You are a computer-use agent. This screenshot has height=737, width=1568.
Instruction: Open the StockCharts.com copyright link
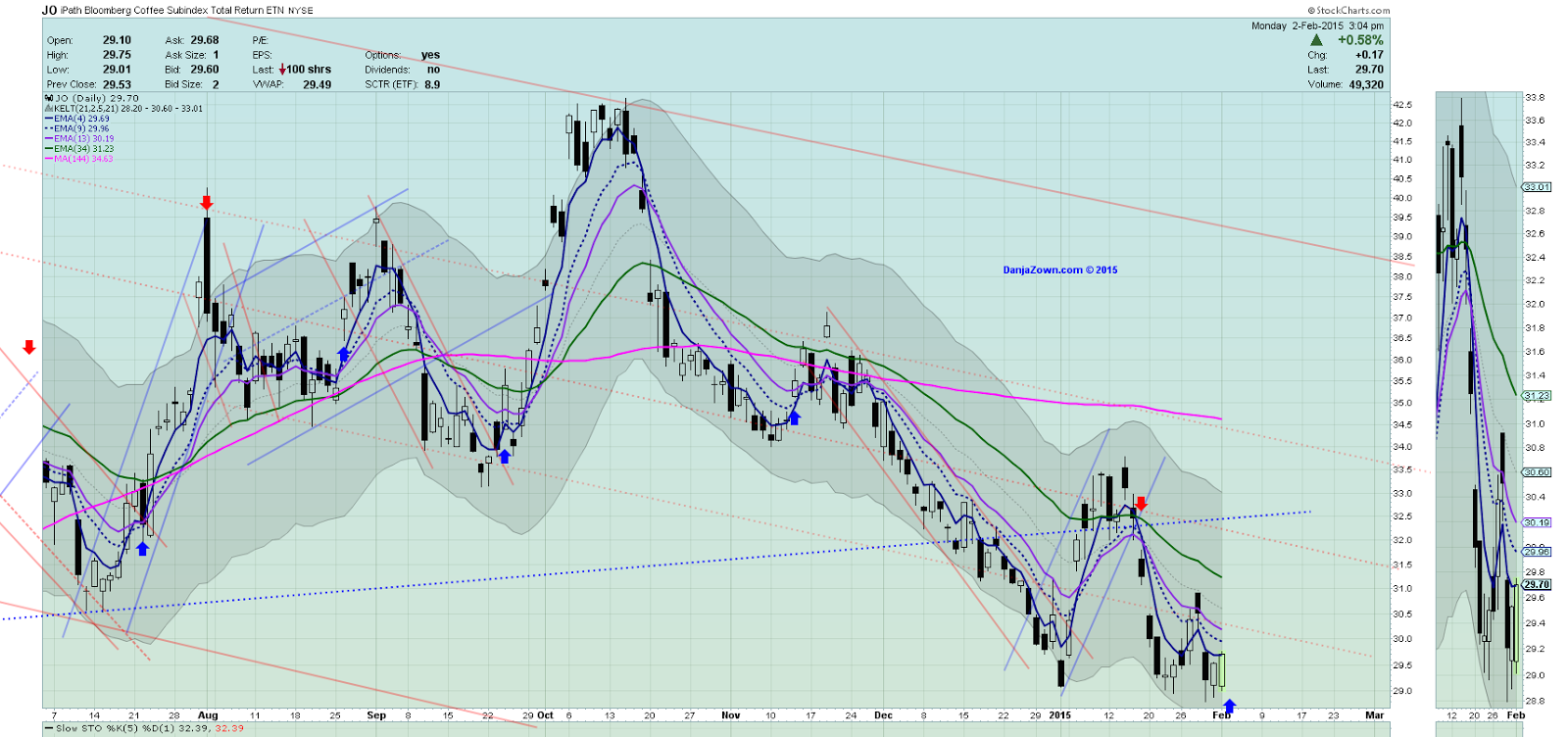(1348, 11)
